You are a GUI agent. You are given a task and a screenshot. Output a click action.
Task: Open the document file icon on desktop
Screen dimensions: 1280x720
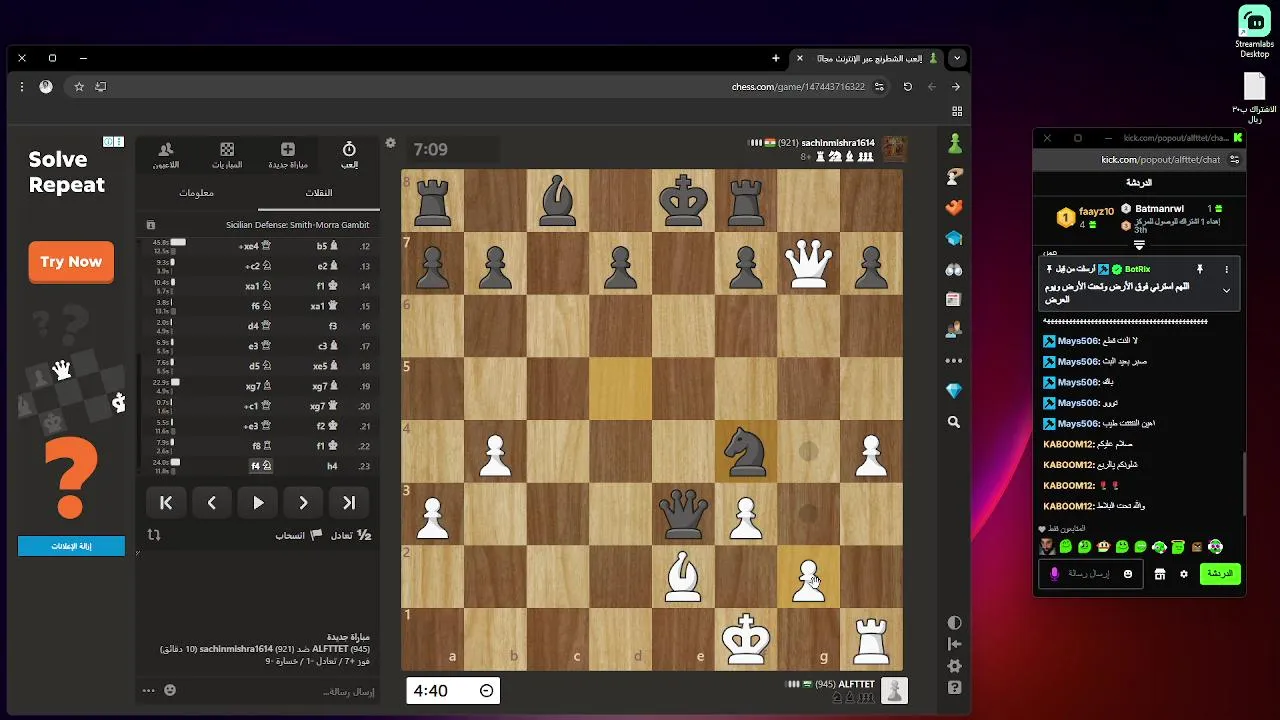click(x=1254, y=98)
